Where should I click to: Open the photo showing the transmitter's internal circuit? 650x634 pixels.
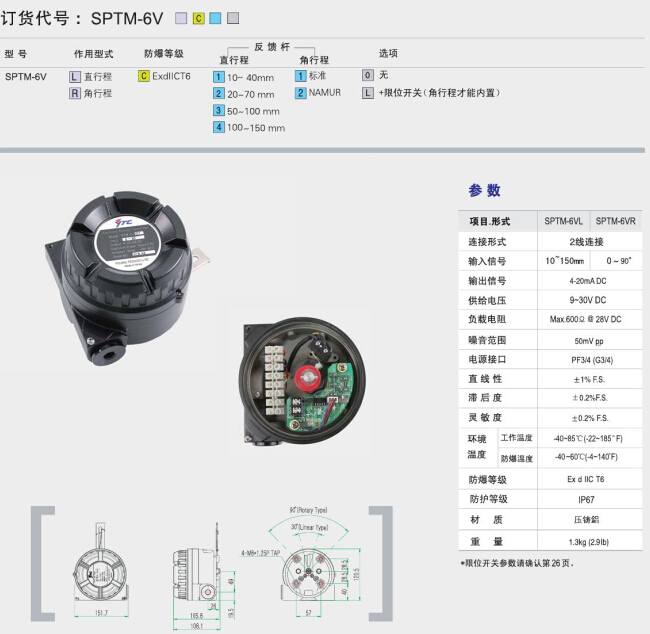pyautogui.click(x=303, y=381)
